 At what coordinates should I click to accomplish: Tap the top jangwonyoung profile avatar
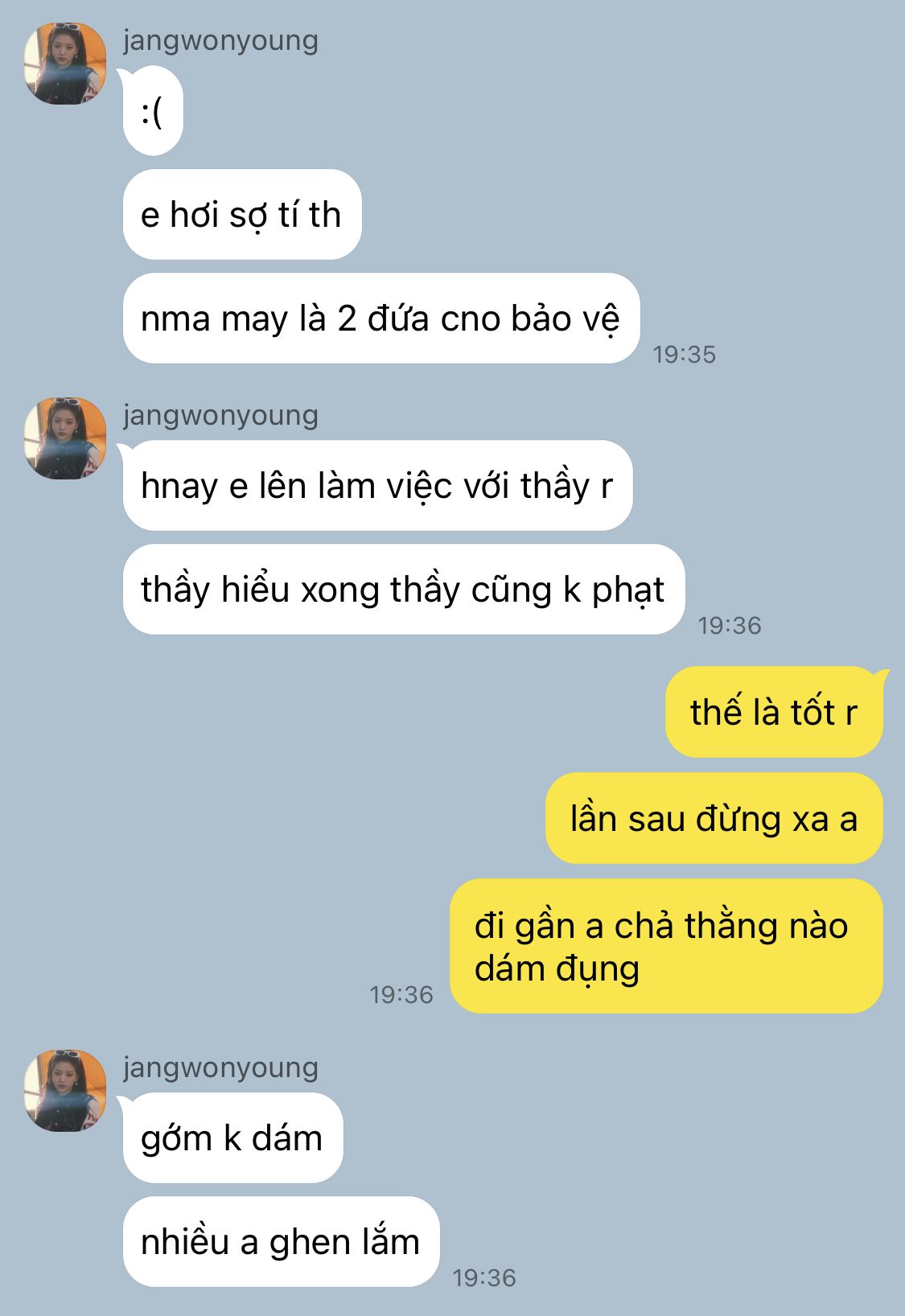65,64
